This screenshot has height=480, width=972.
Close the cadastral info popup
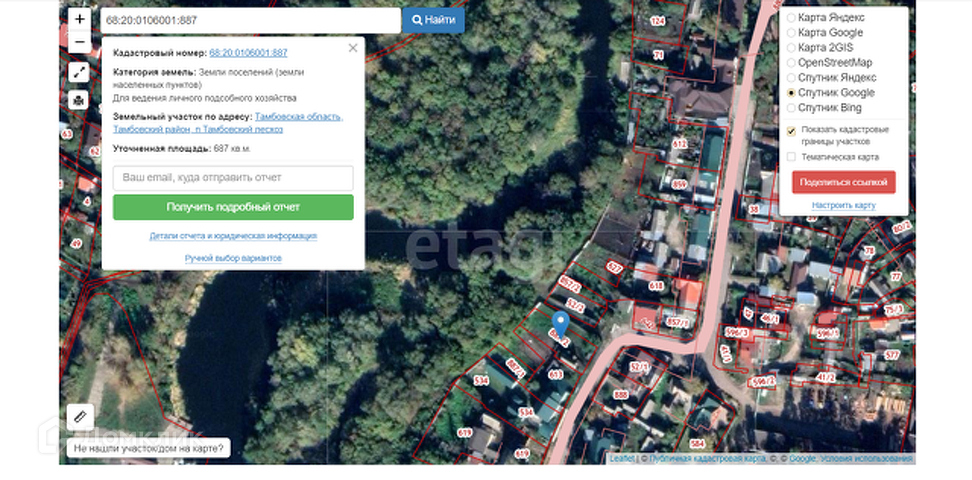click(353, 48)
